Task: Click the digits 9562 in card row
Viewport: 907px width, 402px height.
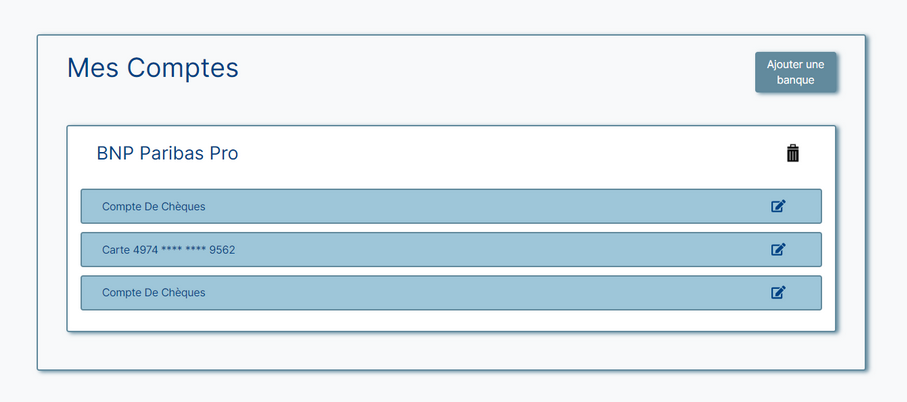Action: pyautogui.click(x=222, y=250)
